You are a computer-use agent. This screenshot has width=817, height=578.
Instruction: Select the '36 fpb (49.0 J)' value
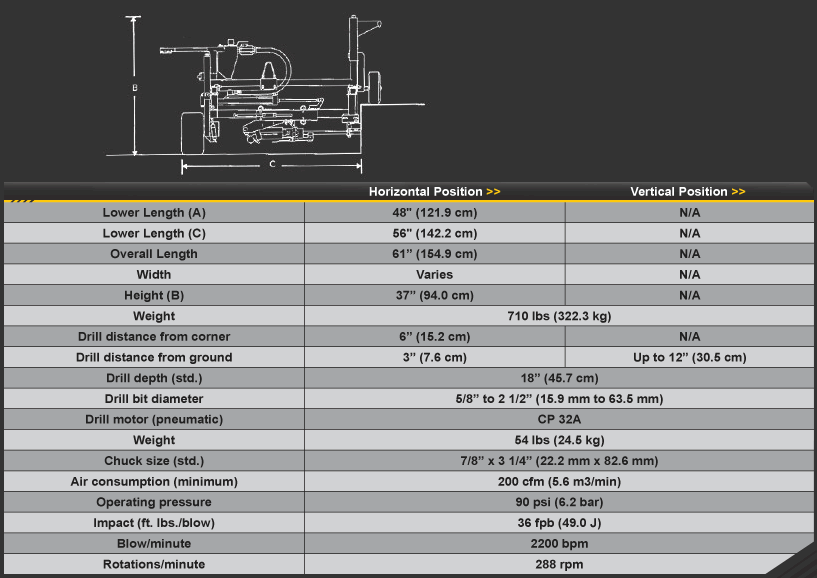pyautogui.click(x=559, y=523)
